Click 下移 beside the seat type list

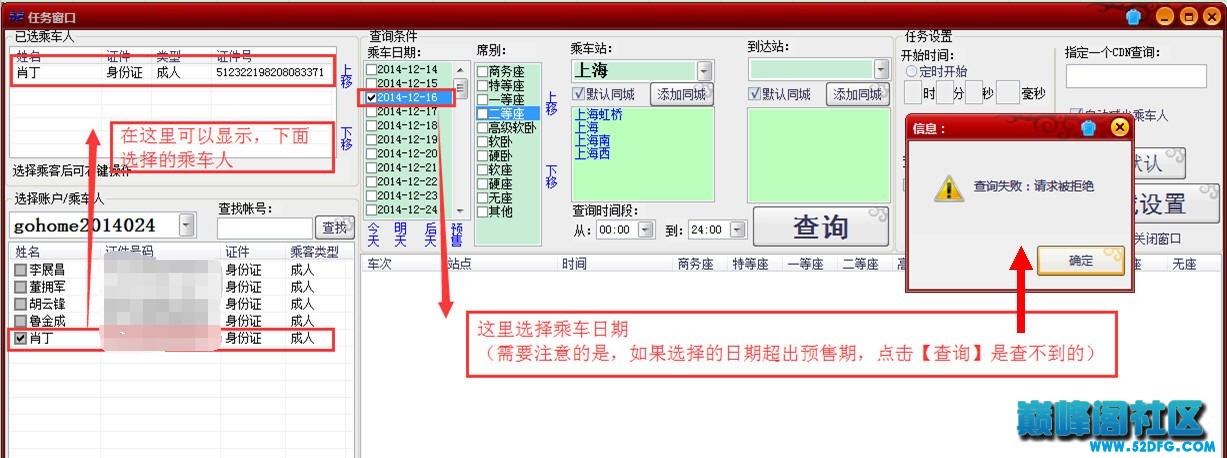[551, 176]
